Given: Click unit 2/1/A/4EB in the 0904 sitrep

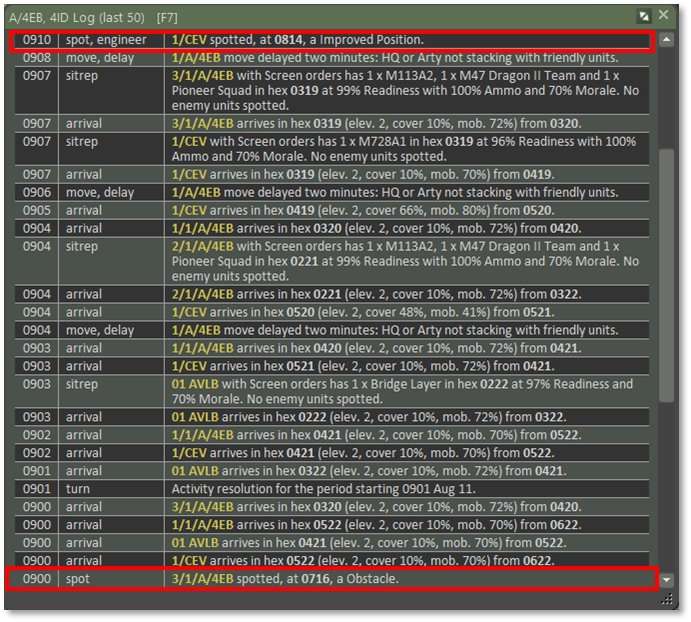Looking at the screenshot, I should tap(203, 246).
